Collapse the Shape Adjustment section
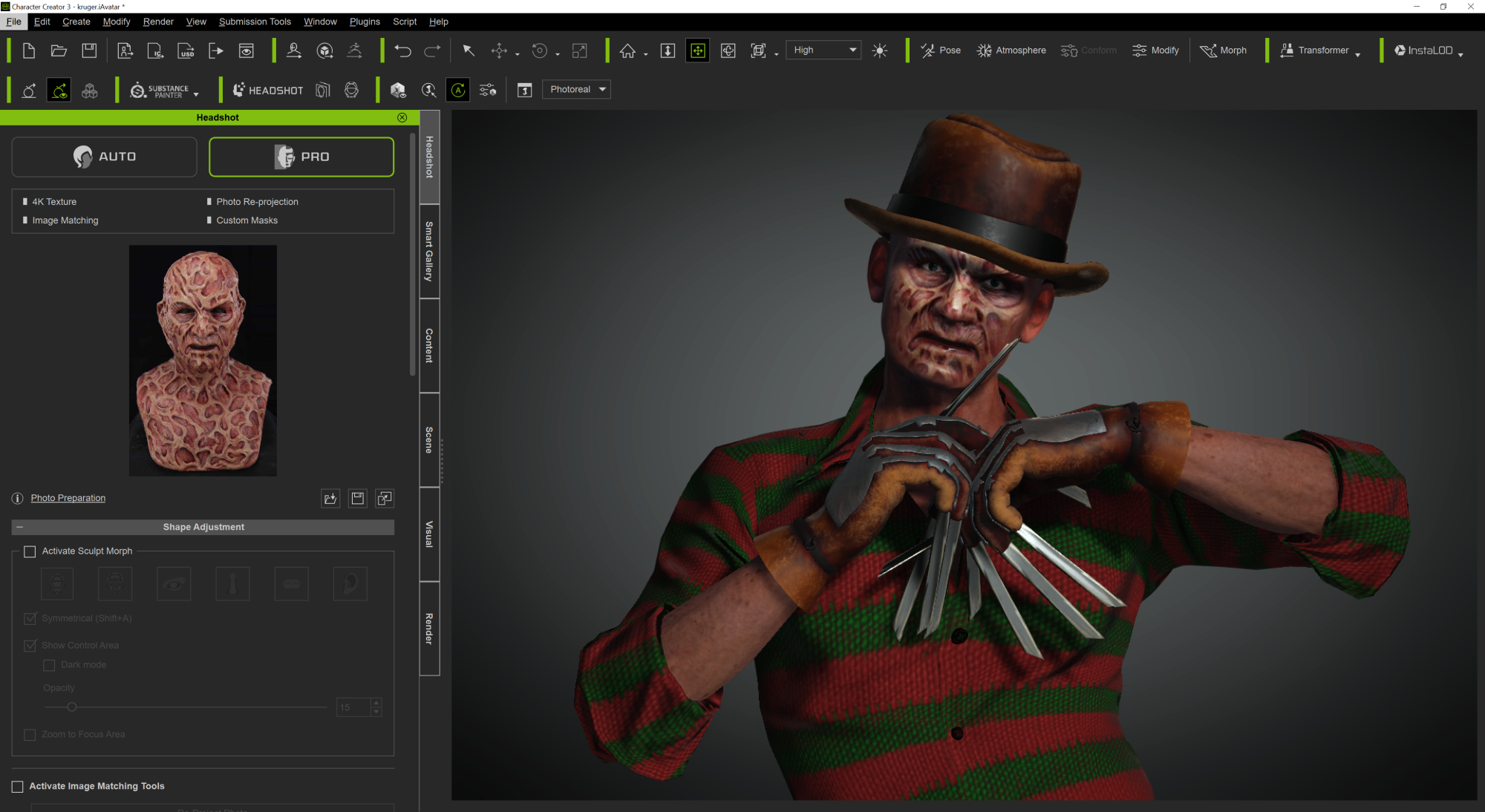The image size is (1485, 812). click(x=19, y=527)
